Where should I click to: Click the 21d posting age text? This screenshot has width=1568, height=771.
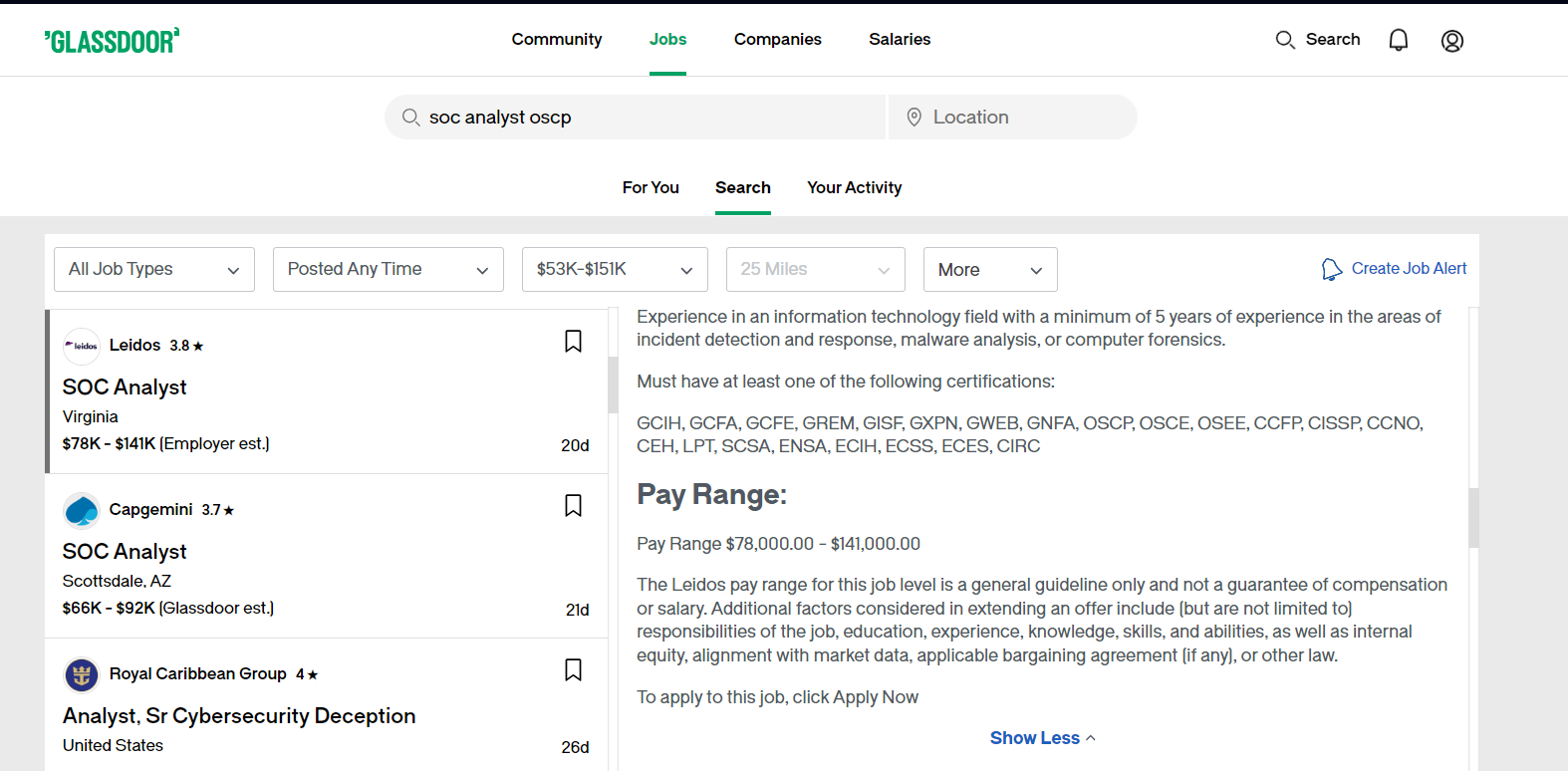pos(577,610)
